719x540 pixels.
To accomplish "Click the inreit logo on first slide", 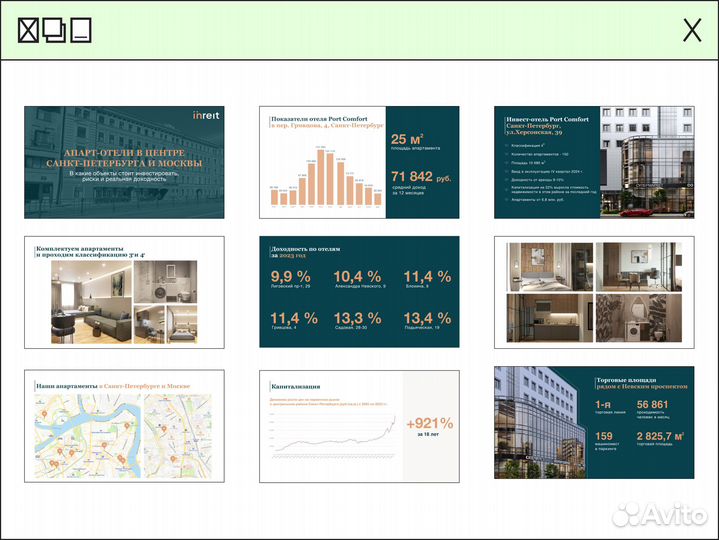I will pos(206,116).
